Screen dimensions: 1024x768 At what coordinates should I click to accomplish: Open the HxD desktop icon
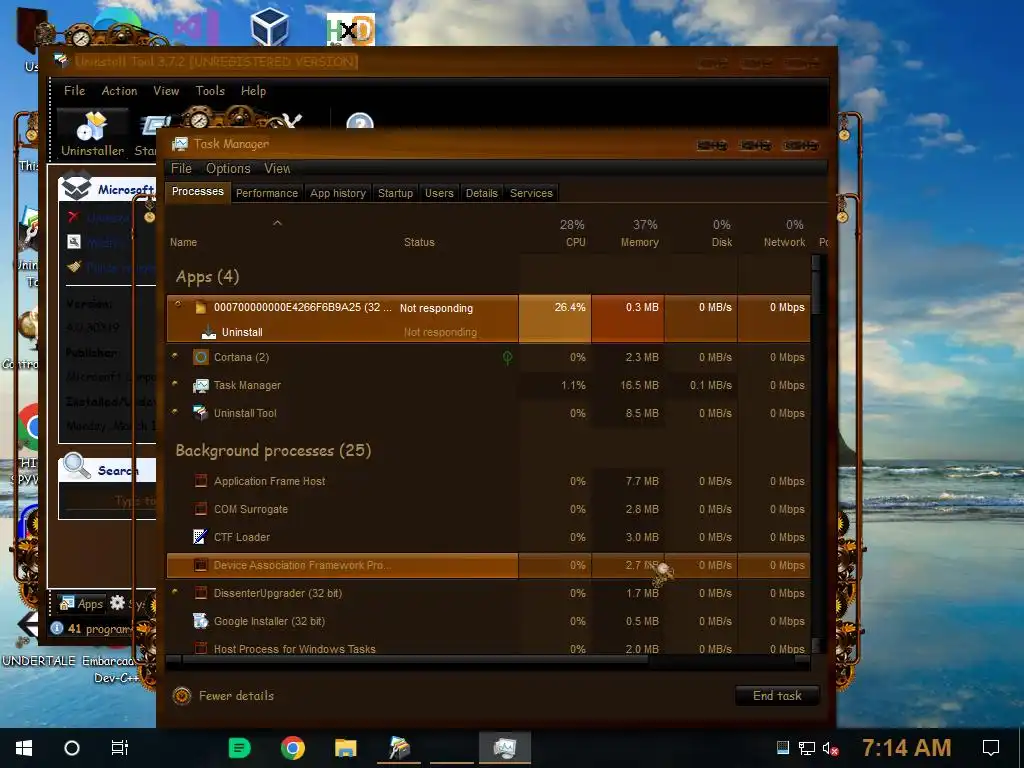click(x=351, y=29)
